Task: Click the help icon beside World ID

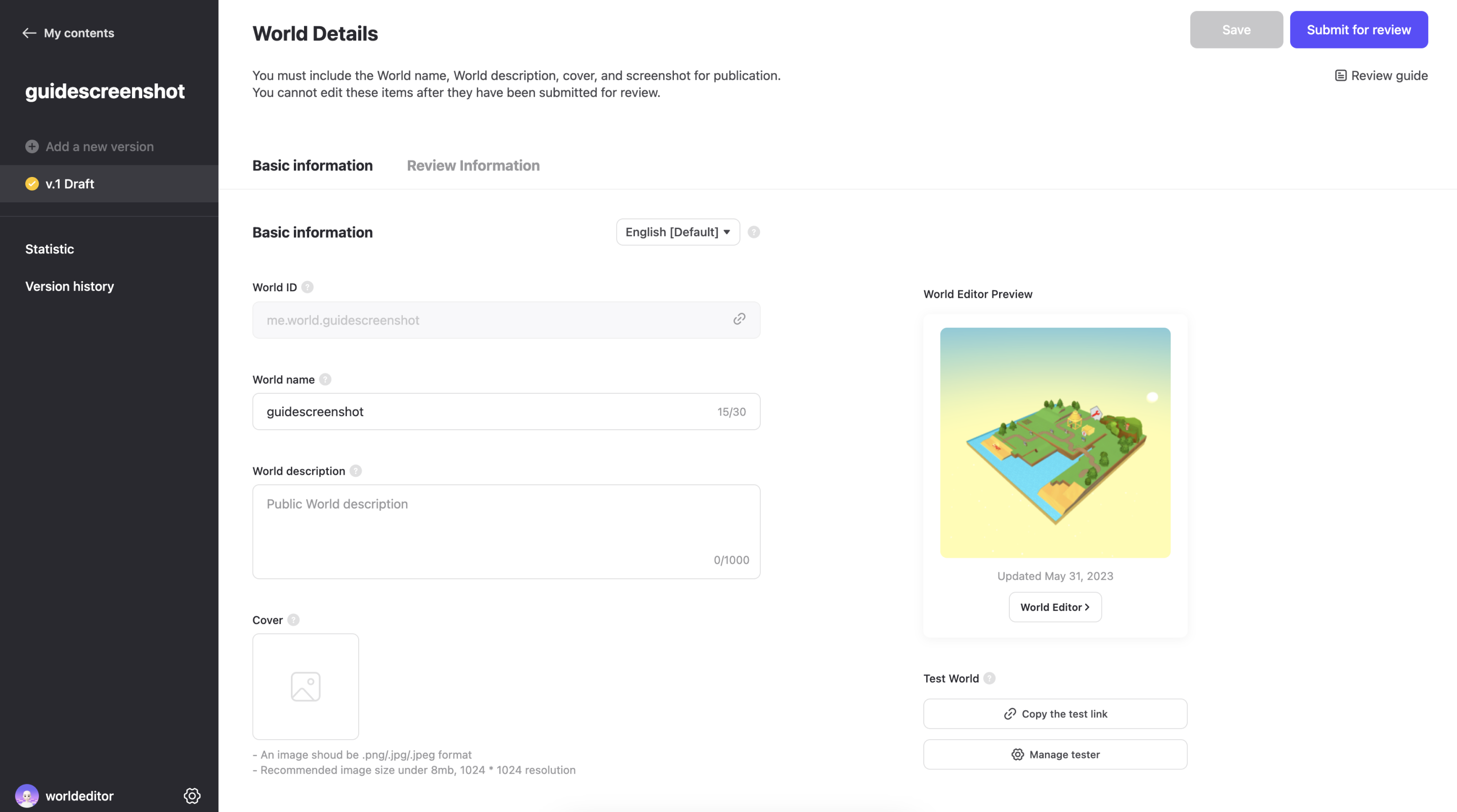Action: [307, 287]
